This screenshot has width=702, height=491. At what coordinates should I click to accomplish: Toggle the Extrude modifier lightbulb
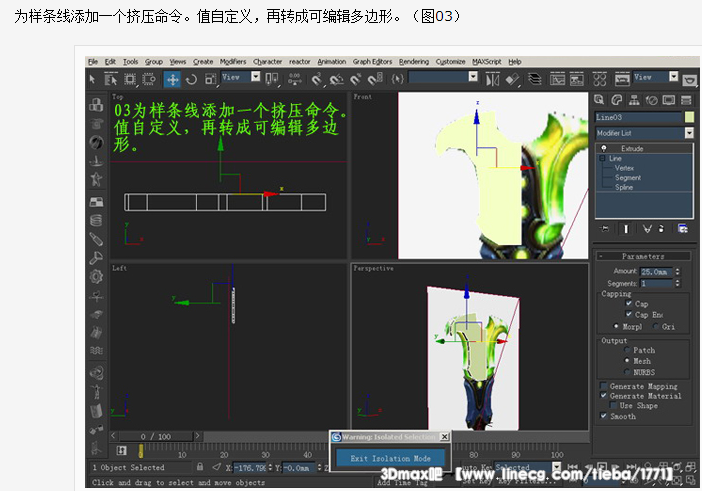[x=604, y=148]
